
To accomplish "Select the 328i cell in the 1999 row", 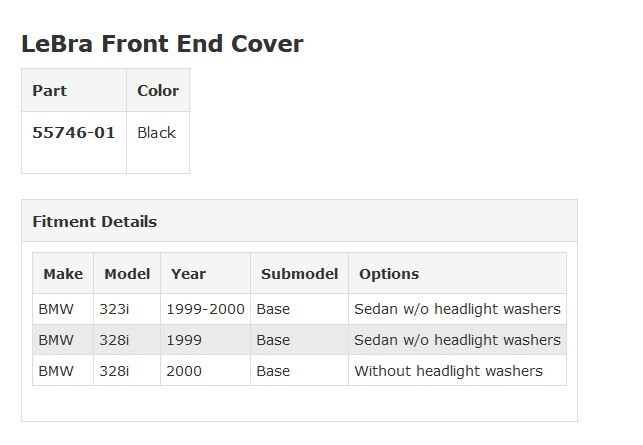I will click(x=114, y=340).
